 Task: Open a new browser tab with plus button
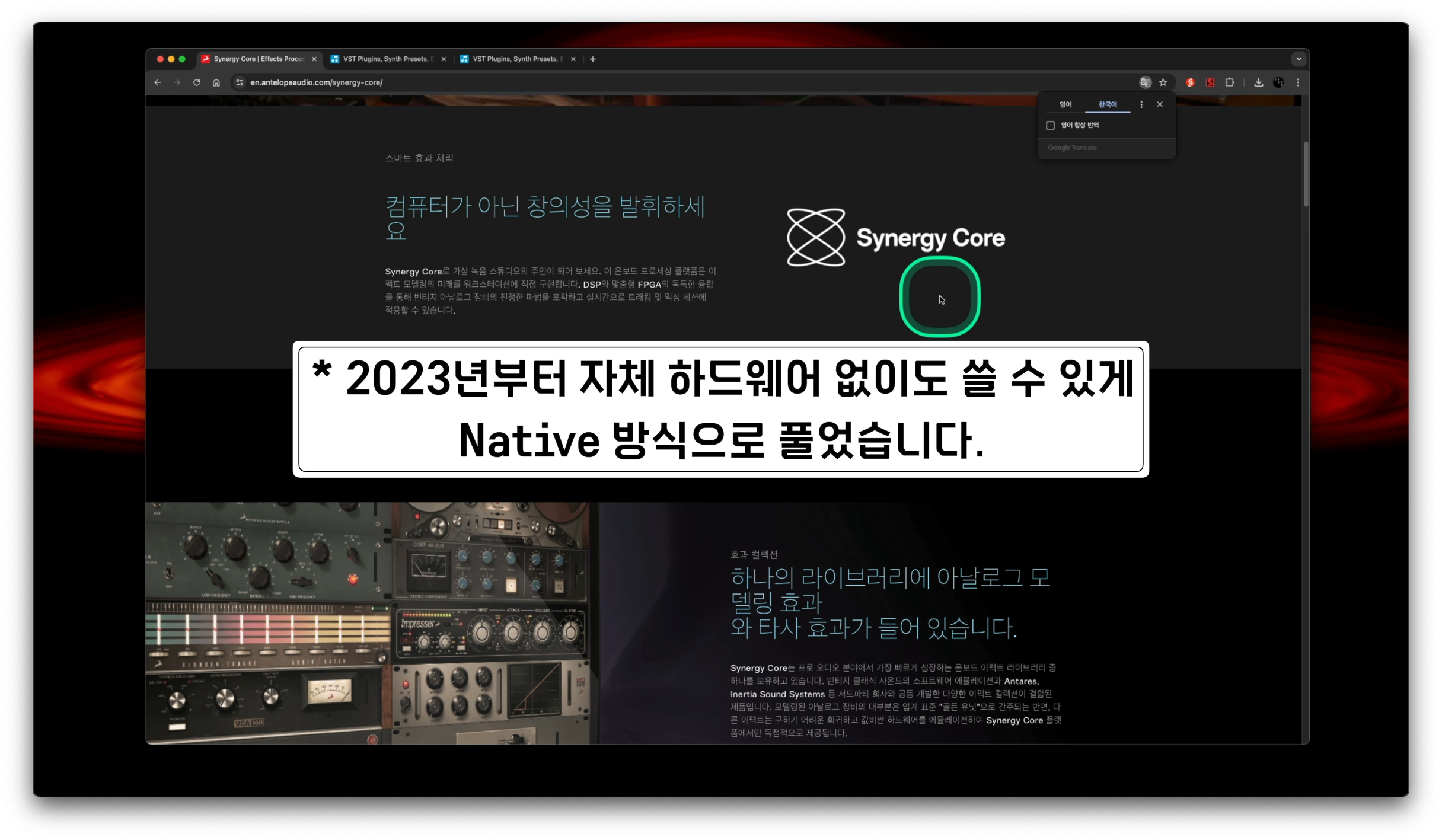[x=592, y=59]
